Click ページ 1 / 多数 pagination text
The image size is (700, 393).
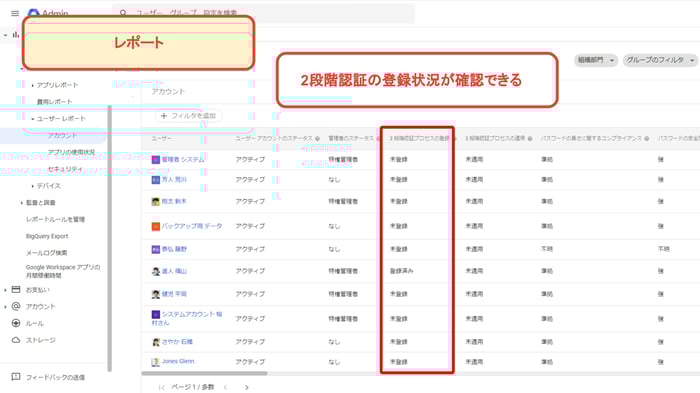tap(193, 387)
